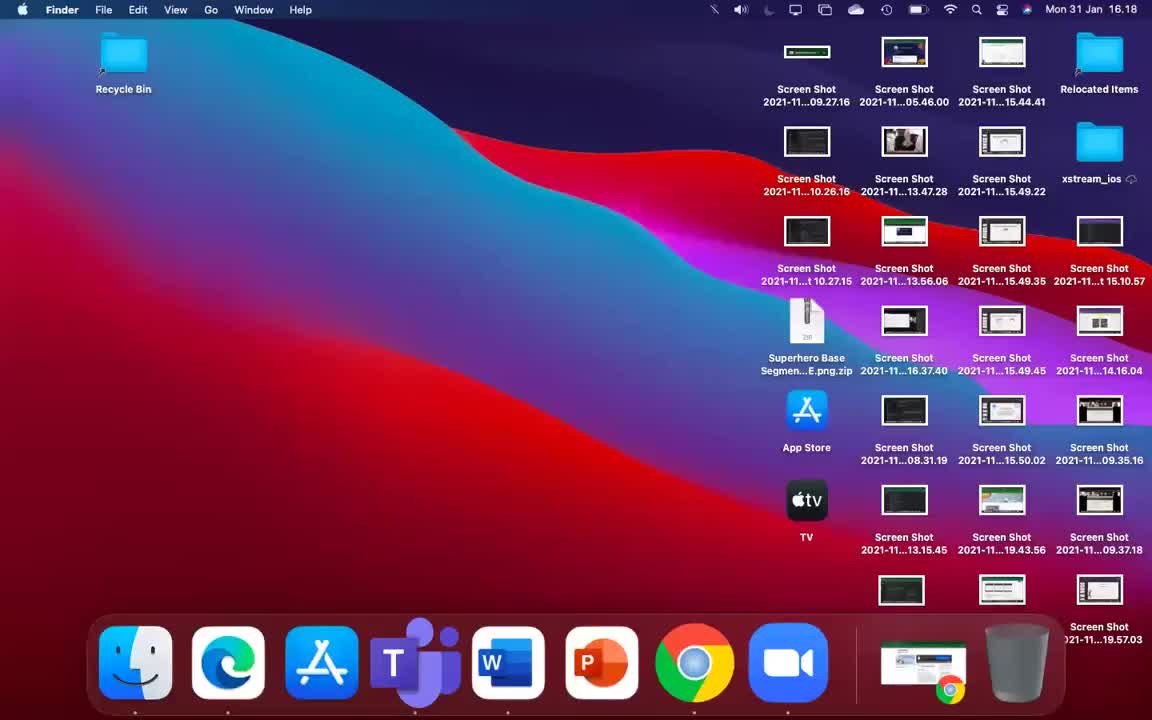Open Spotlight search in menu bar
This screenshot has width=1152, height=720.
point(976,10)
